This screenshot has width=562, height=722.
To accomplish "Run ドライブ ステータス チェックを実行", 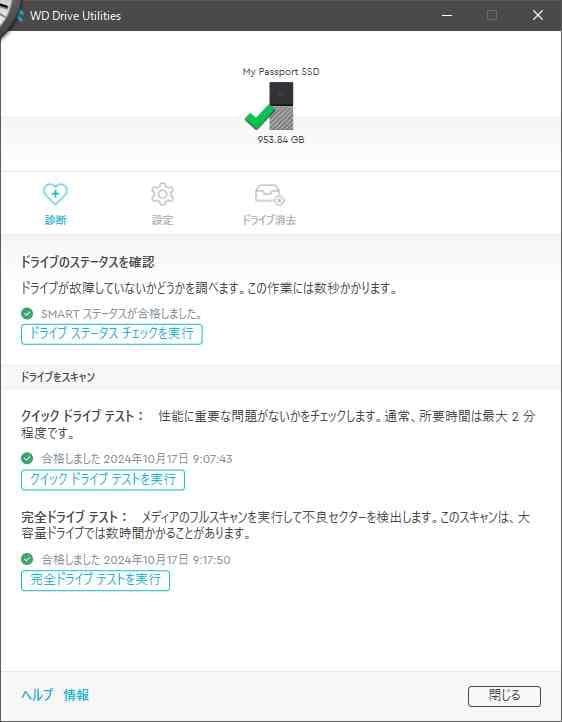I will click(x=111, y=334).
